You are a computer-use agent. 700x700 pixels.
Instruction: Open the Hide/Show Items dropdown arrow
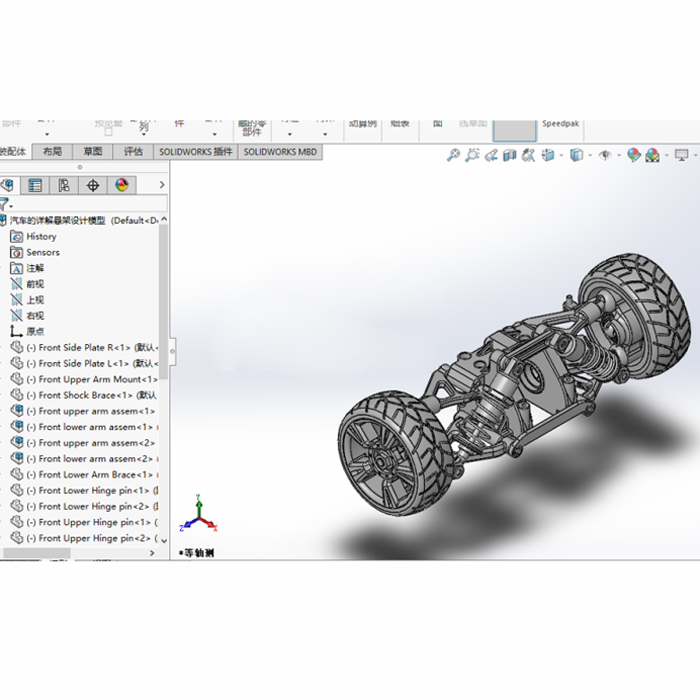(x=619, y=156)
